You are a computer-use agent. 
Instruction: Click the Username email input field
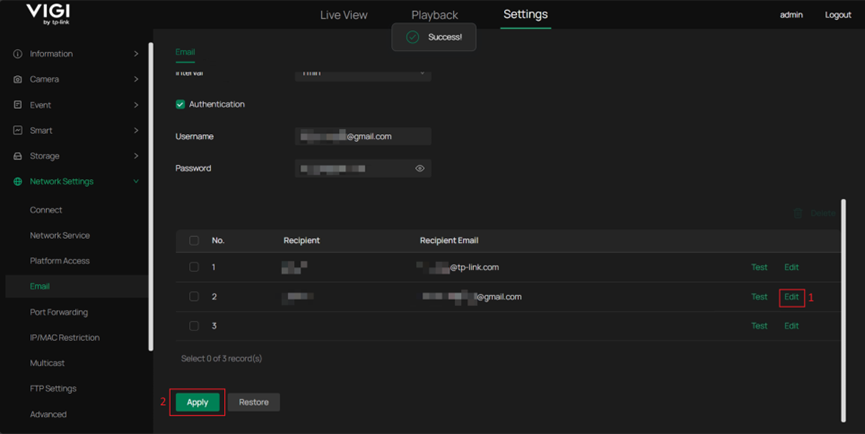[x=363, y=137]
